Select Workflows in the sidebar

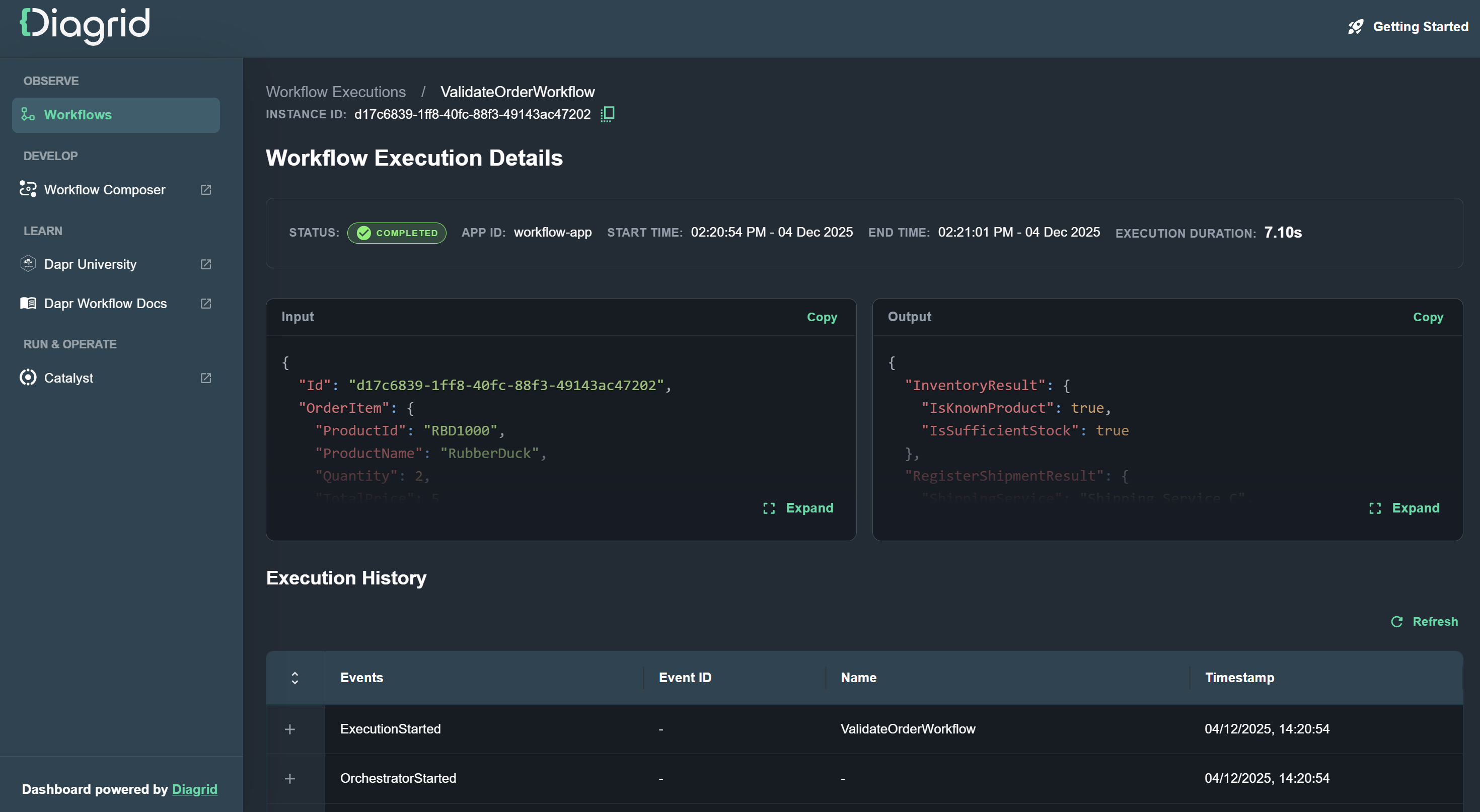pyautogui.click(x=78, y=114)
